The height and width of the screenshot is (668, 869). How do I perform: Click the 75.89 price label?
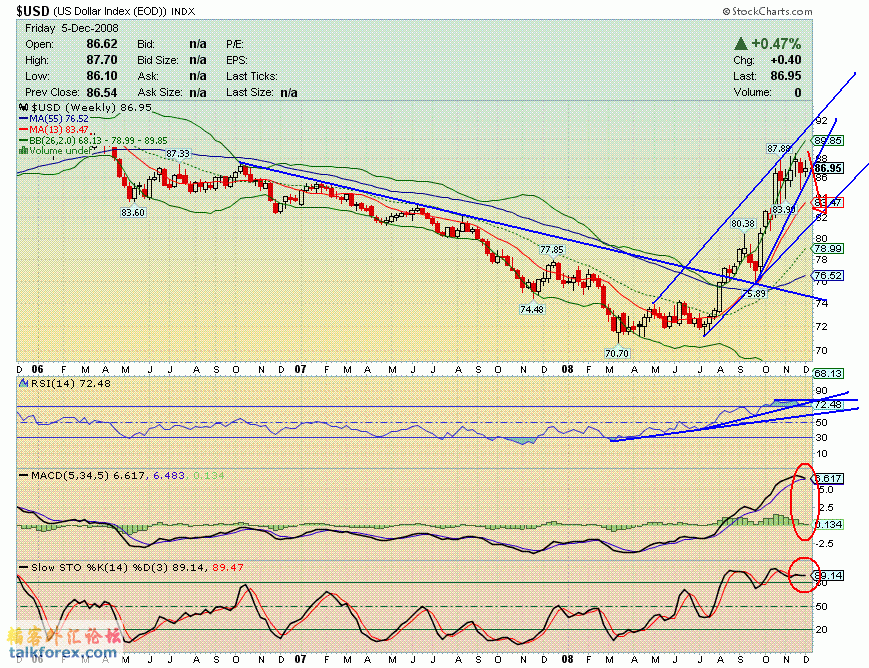click(x=754, y=293)
